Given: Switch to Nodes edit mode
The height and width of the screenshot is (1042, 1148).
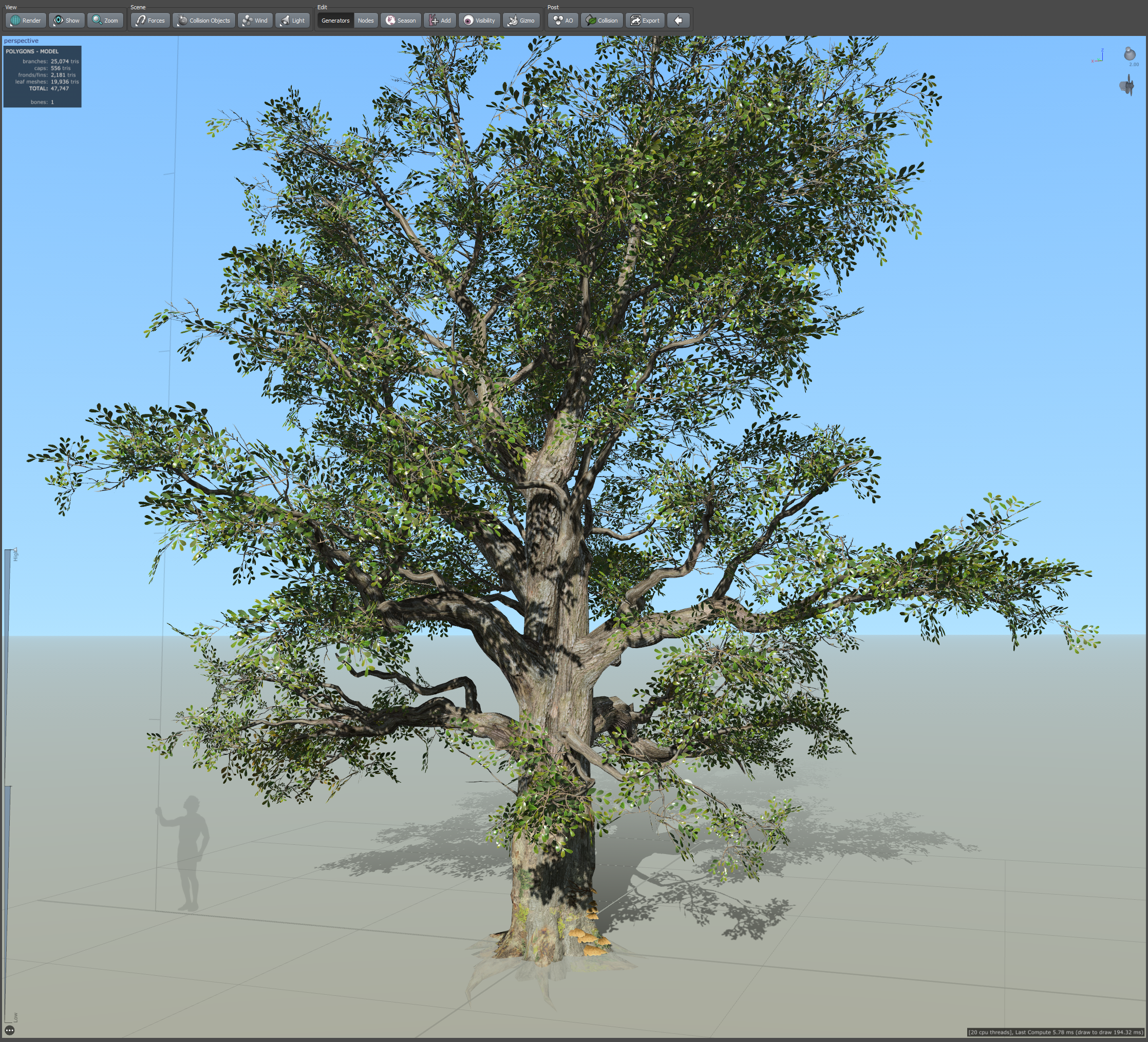Looking at the screenshot, I should click(x=366, y=21).
